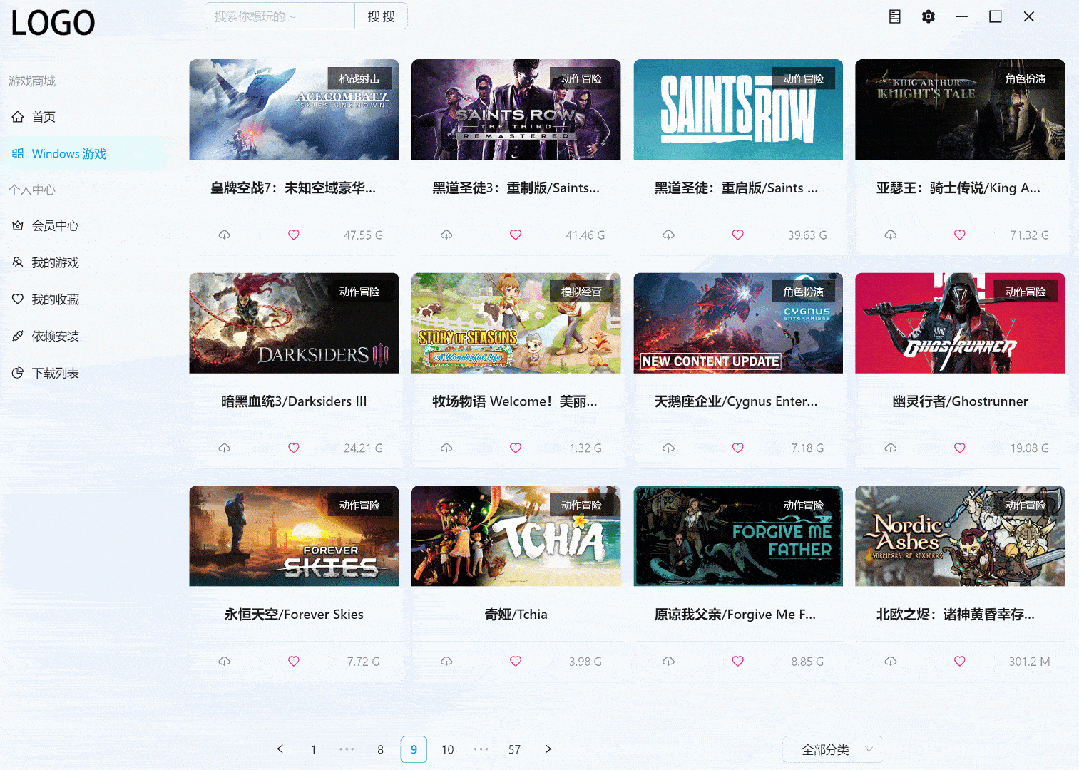
Task: Toggle the favorite heart for Cygnus Enterprises
Action: click(x=738, y=448)
